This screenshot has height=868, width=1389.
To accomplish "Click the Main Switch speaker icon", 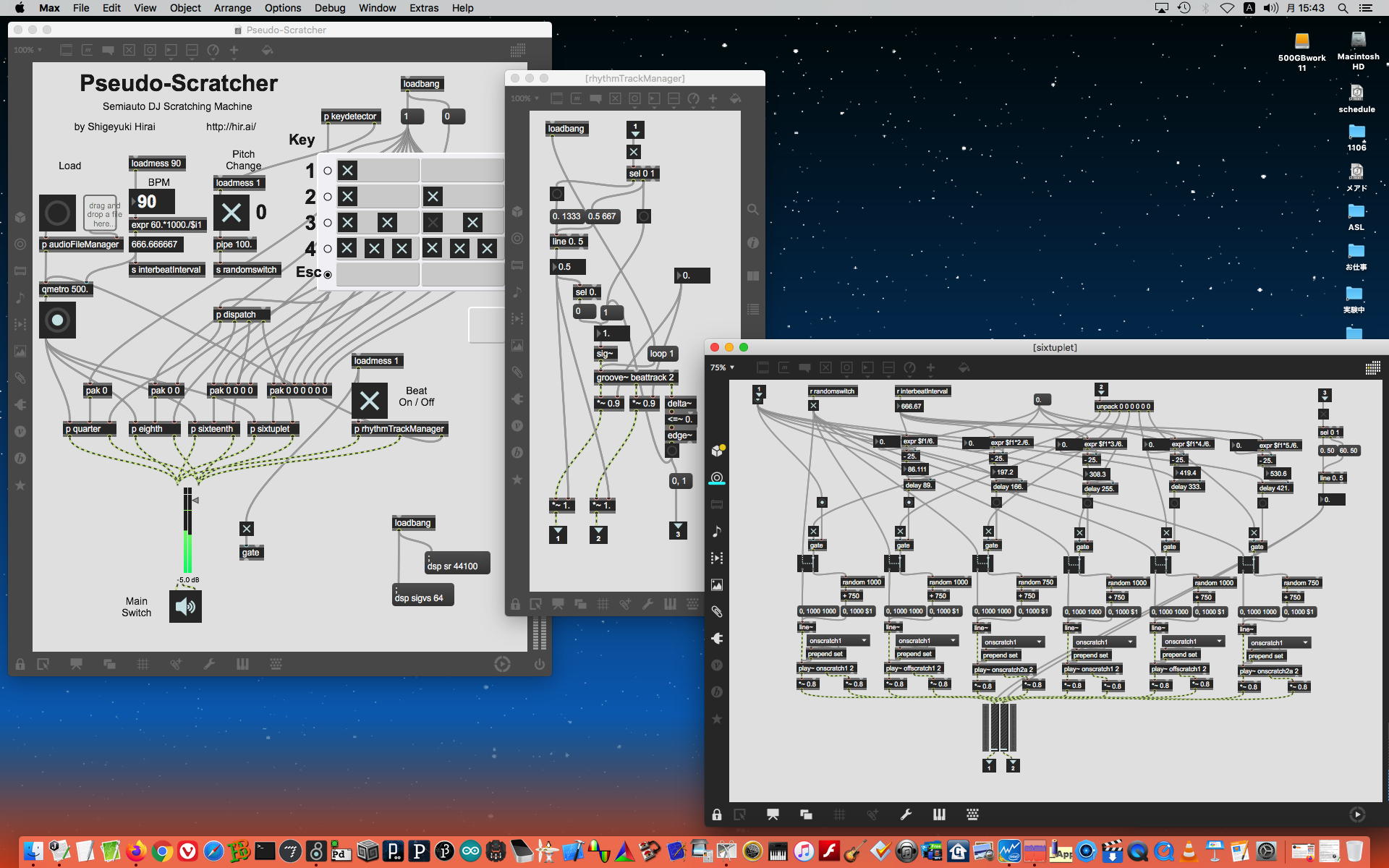I will click(185, 606).
